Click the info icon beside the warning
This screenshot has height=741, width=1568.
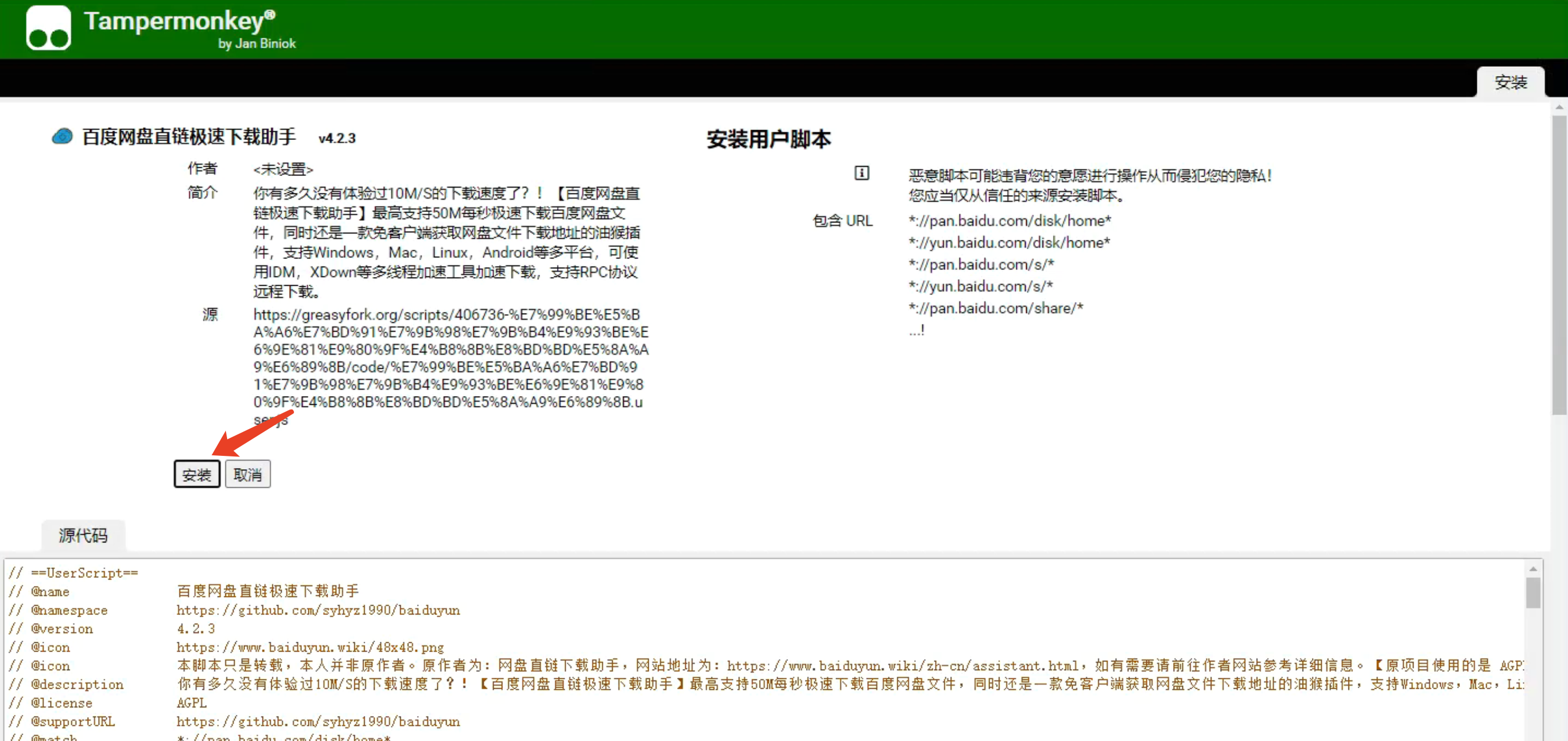tap(861, 173)
